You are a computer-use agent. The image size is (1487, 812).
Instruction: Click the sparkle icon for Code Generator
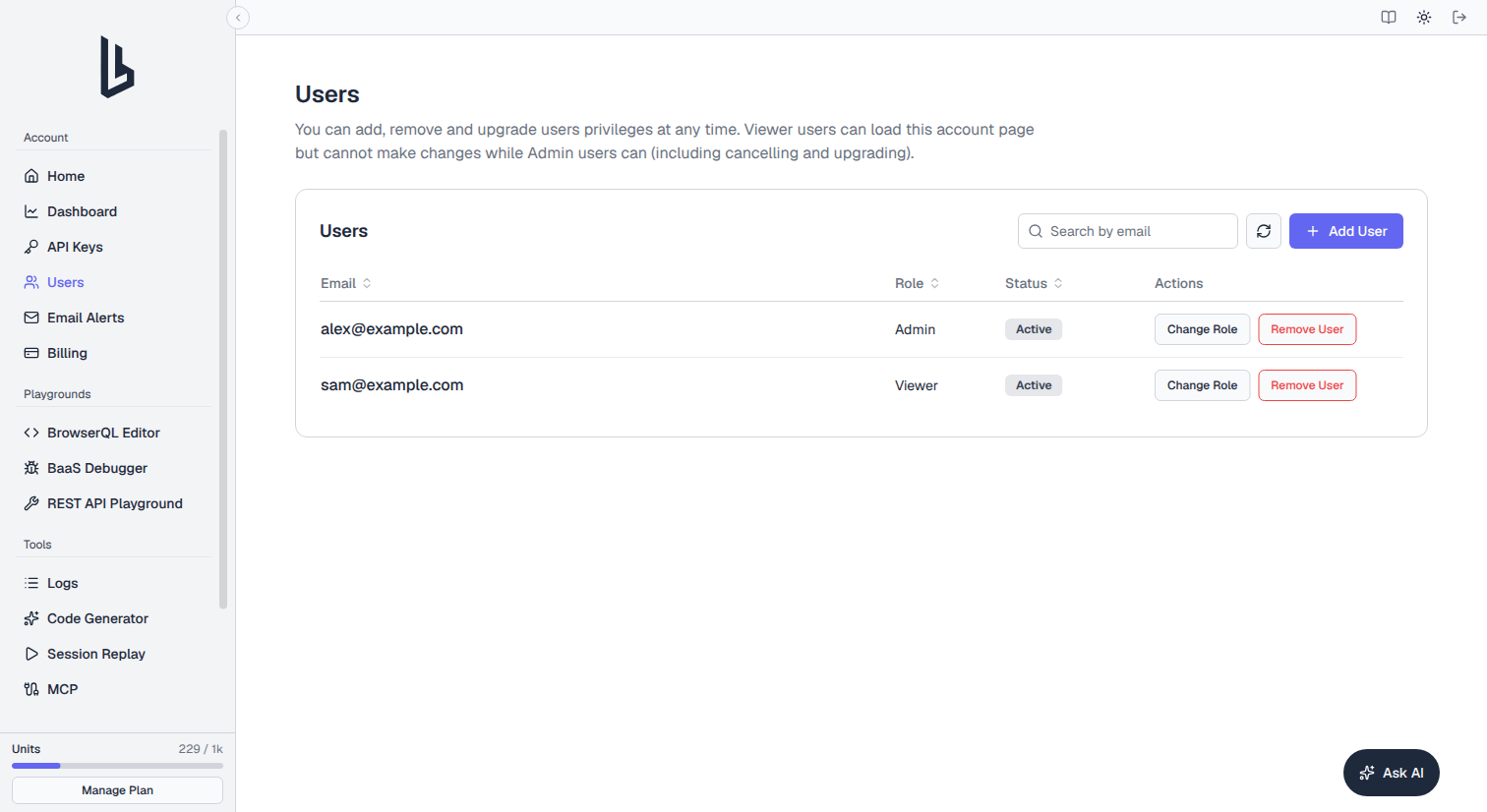(31, 618)
